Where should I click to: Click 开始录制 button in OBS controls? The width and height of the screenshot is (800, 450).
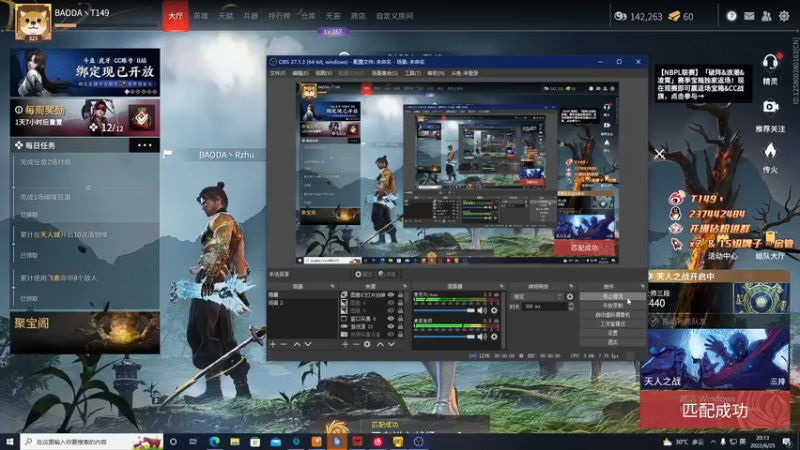pos(612,305)
